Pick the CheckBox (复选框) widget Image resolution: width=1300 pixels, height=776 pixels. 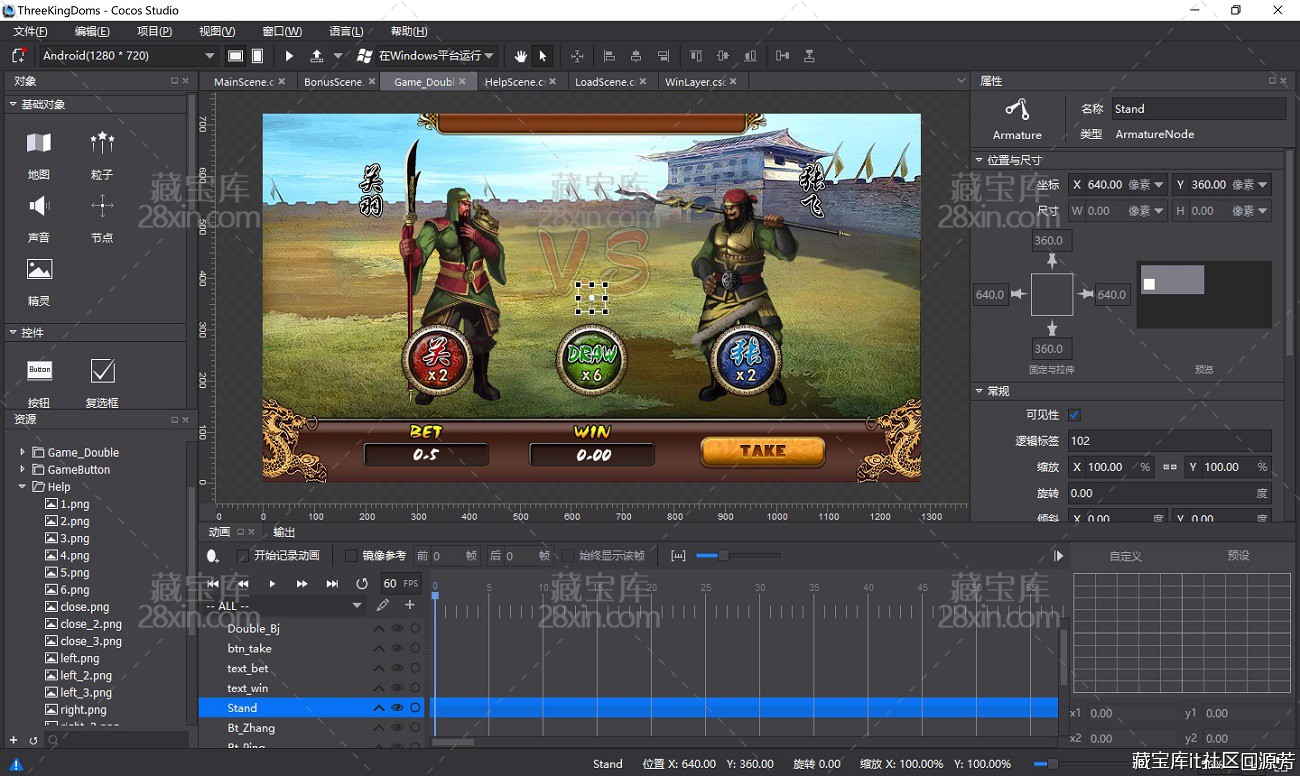pos(102,381)
